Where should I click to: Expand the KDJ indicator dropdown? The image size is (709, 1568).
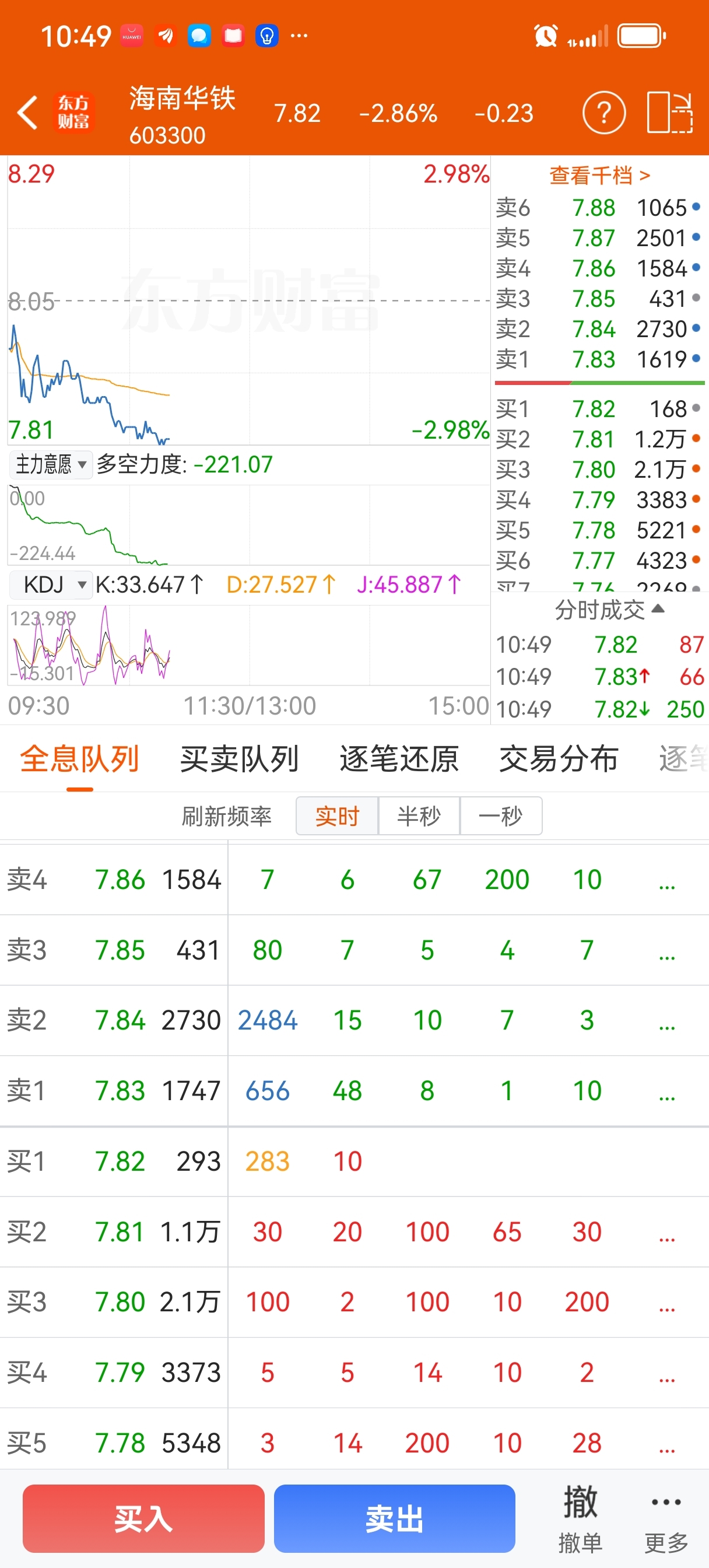coord(51,585)
